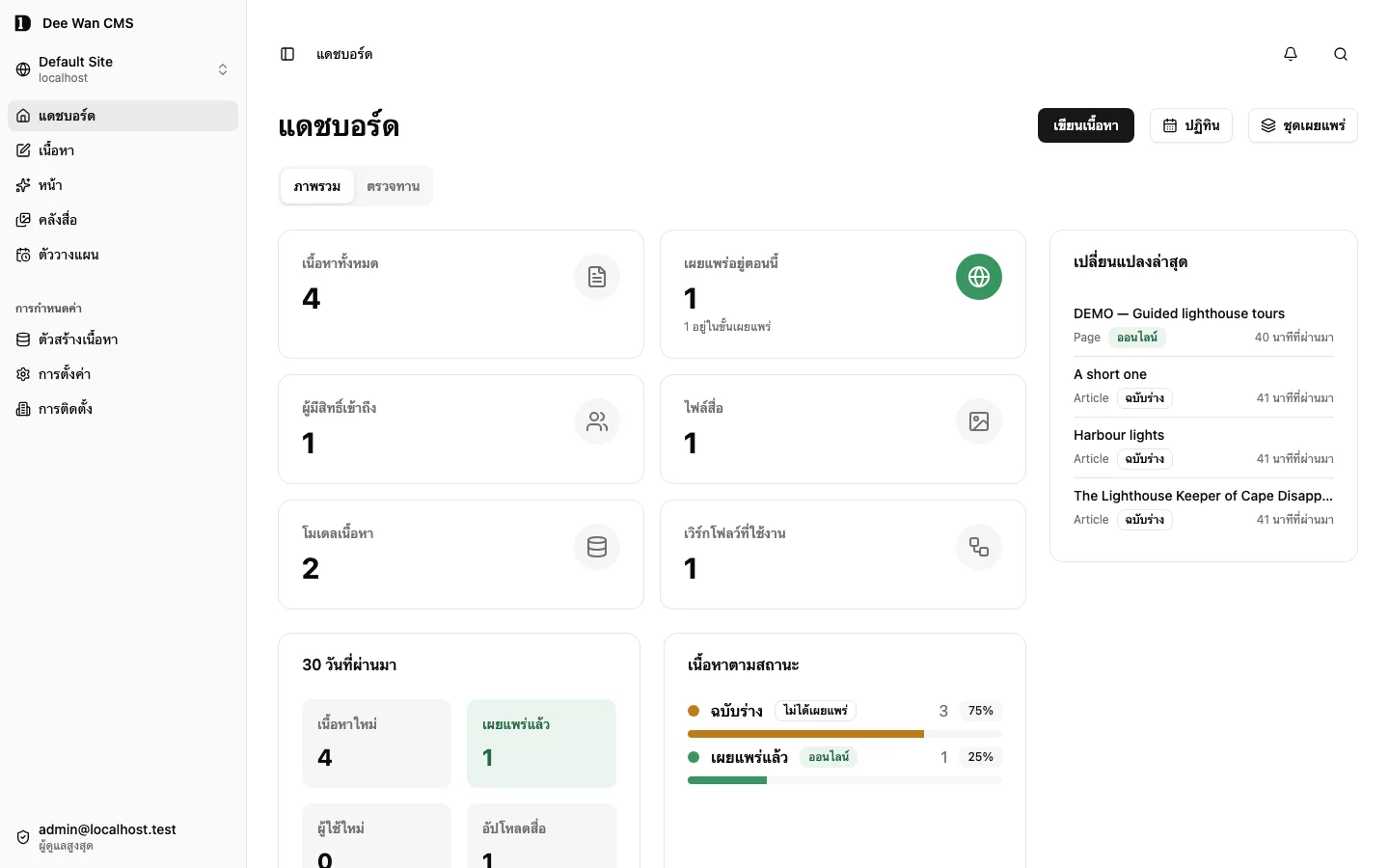Click the search magnifier icon

tap(1341, 54)
